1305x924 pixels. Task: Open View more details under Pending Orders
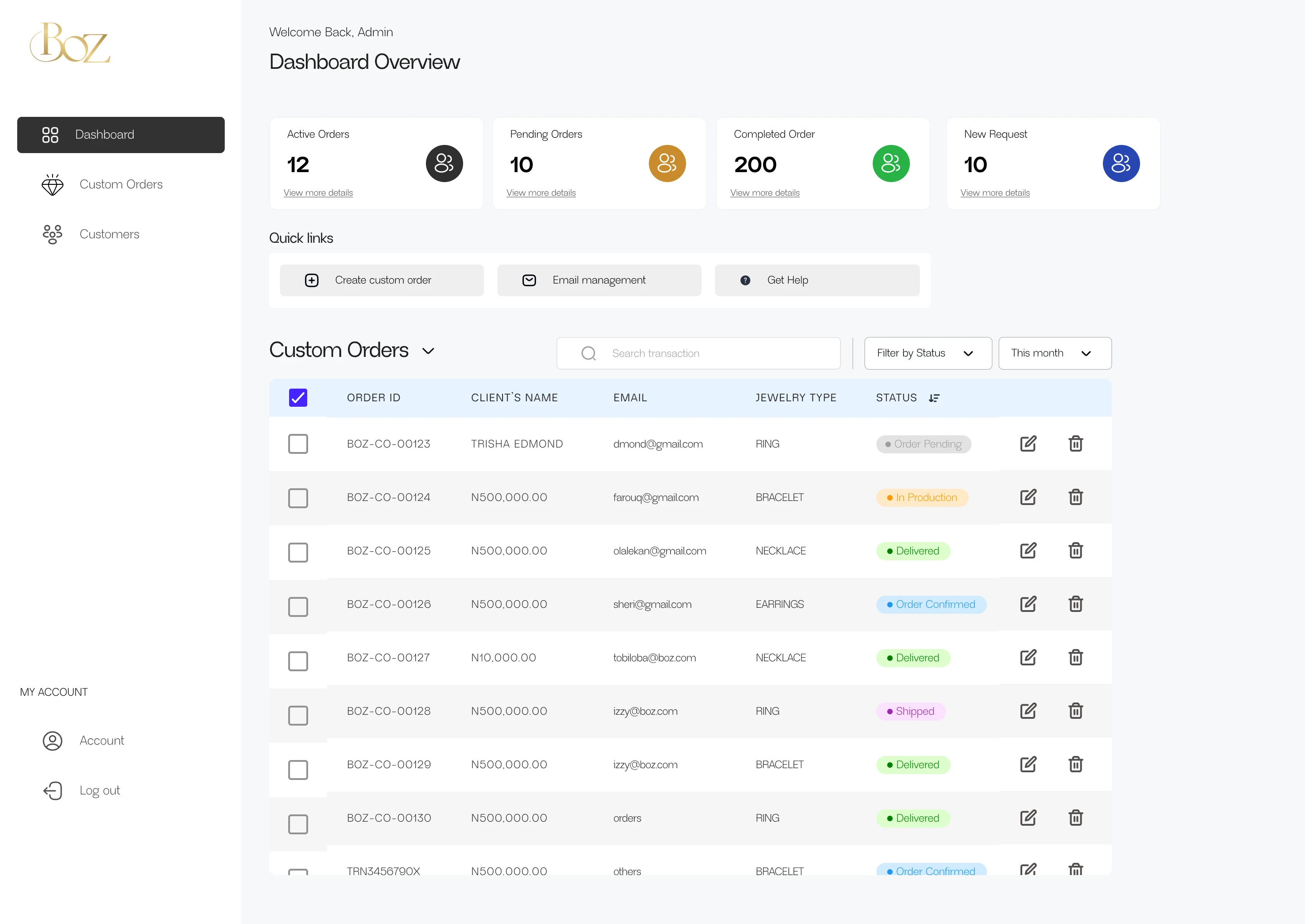(x=541, y=193)
